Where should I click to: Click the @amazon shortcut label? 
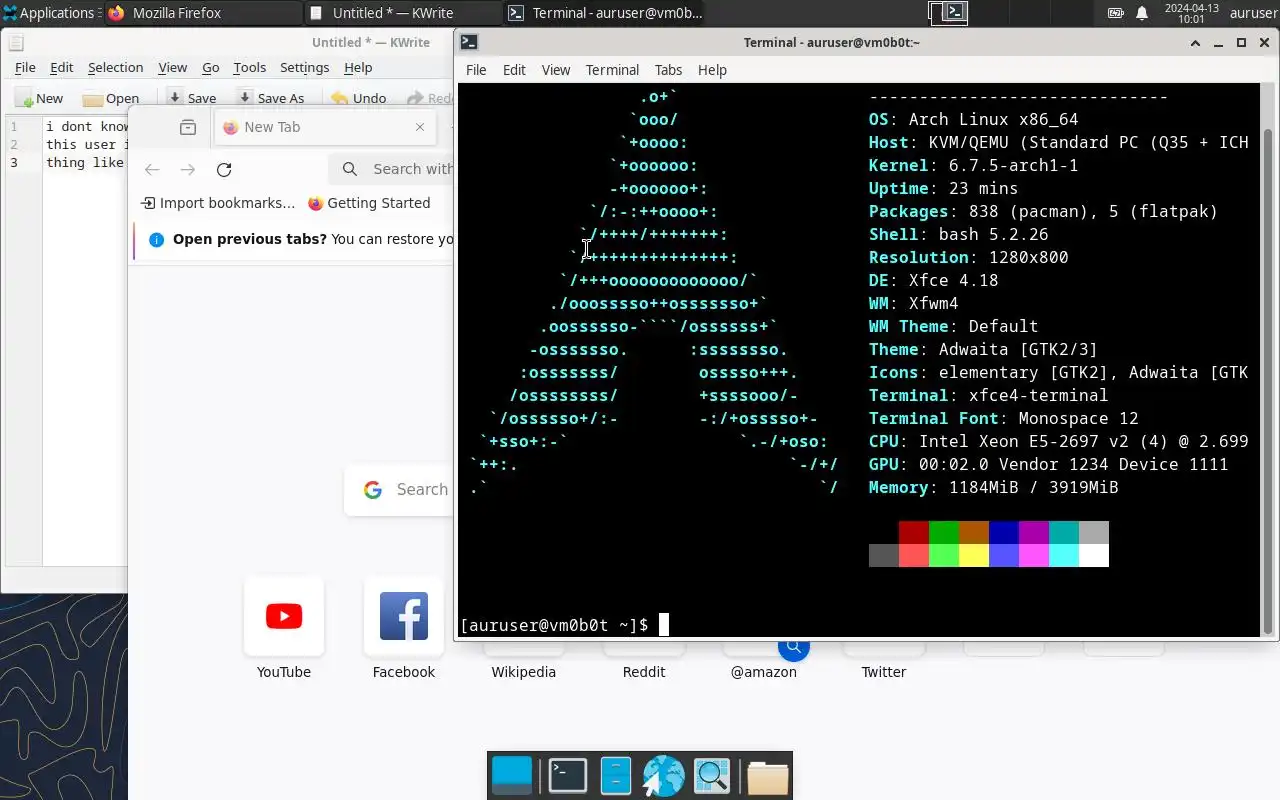[764, 672]
